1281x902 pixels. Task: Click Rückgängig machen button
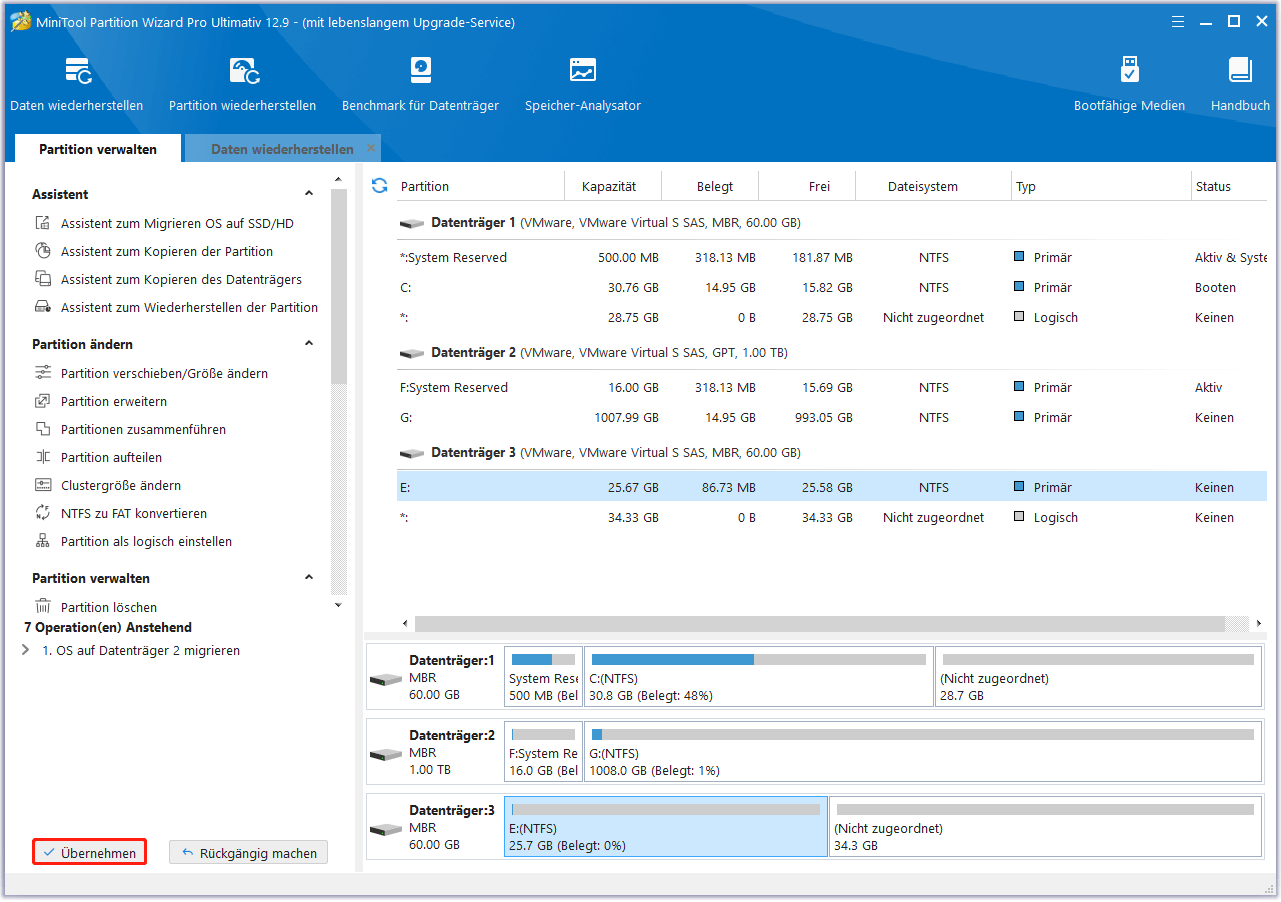click(249, 853)
